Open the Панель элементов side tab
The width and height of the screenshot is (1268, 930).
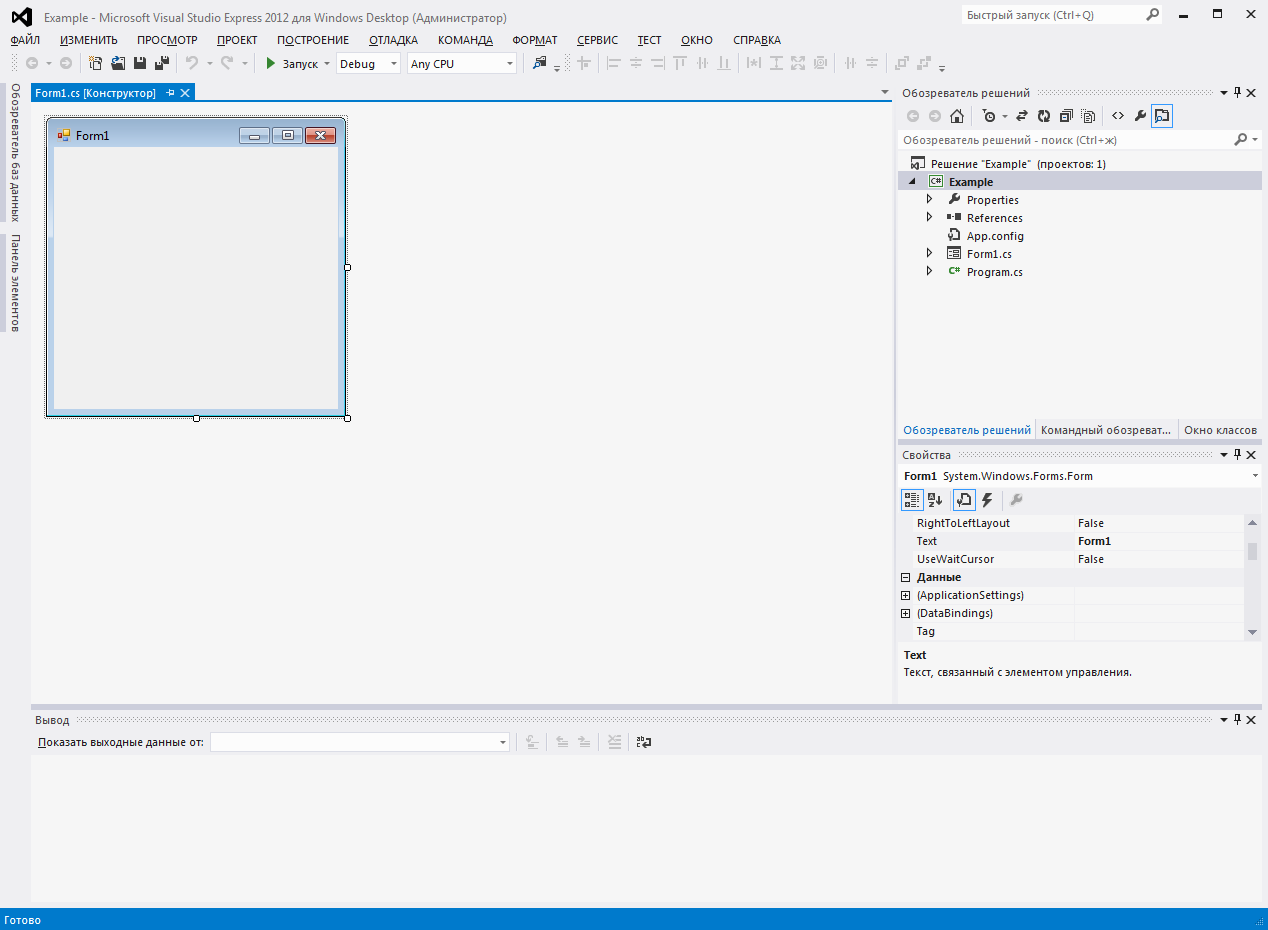pos(15,283)
